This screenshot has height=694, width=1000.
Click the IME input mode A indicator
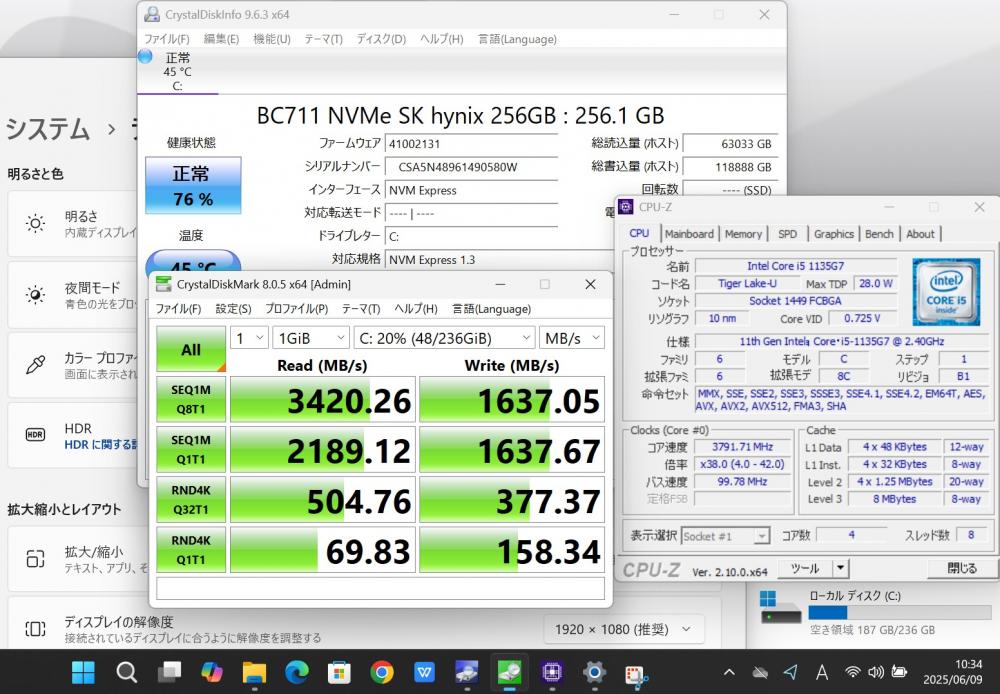pyautogui.click(x=822, y=672)
